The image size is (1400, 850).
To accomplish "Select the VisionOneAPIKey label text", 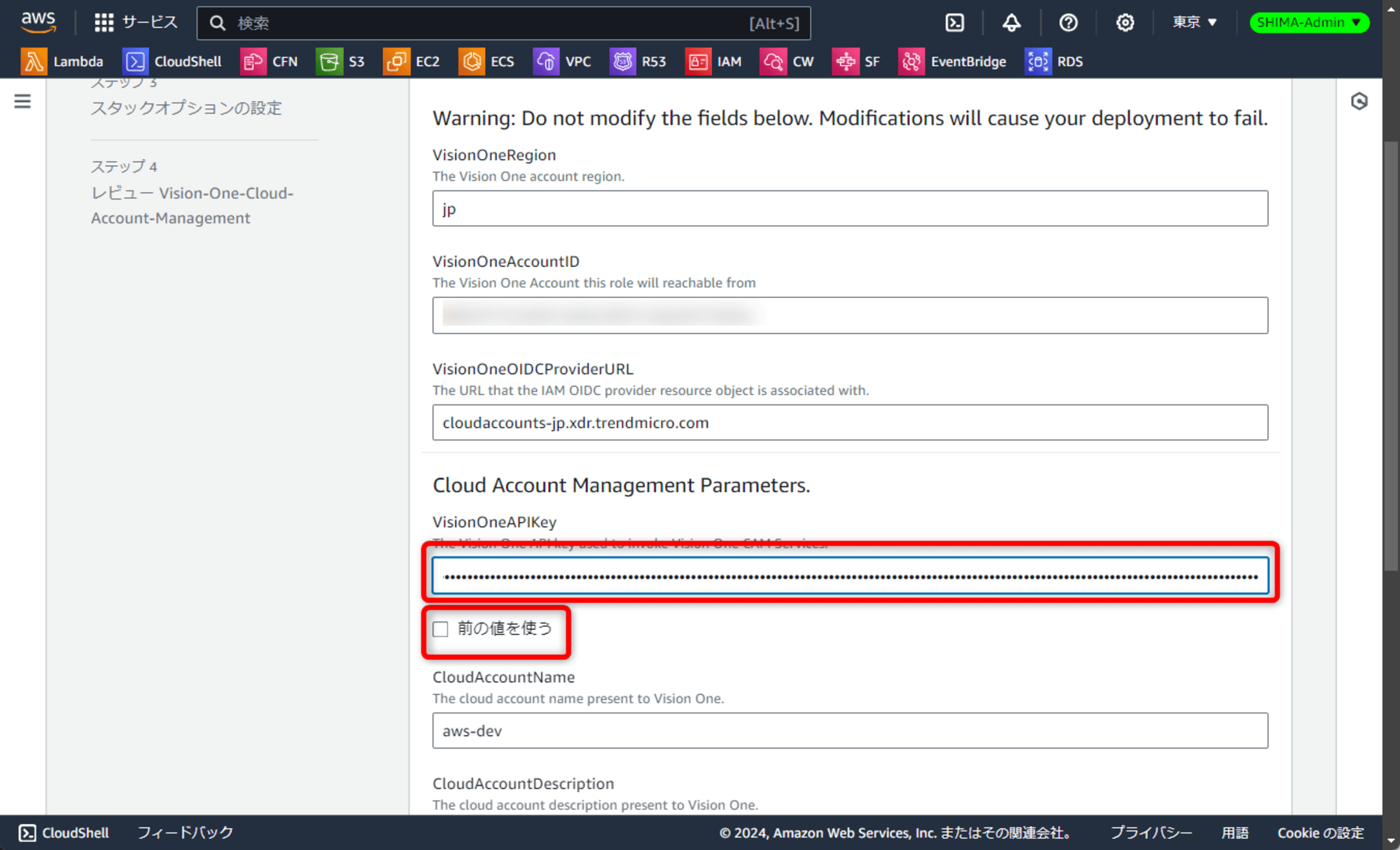I will click(x=494, y=522).
